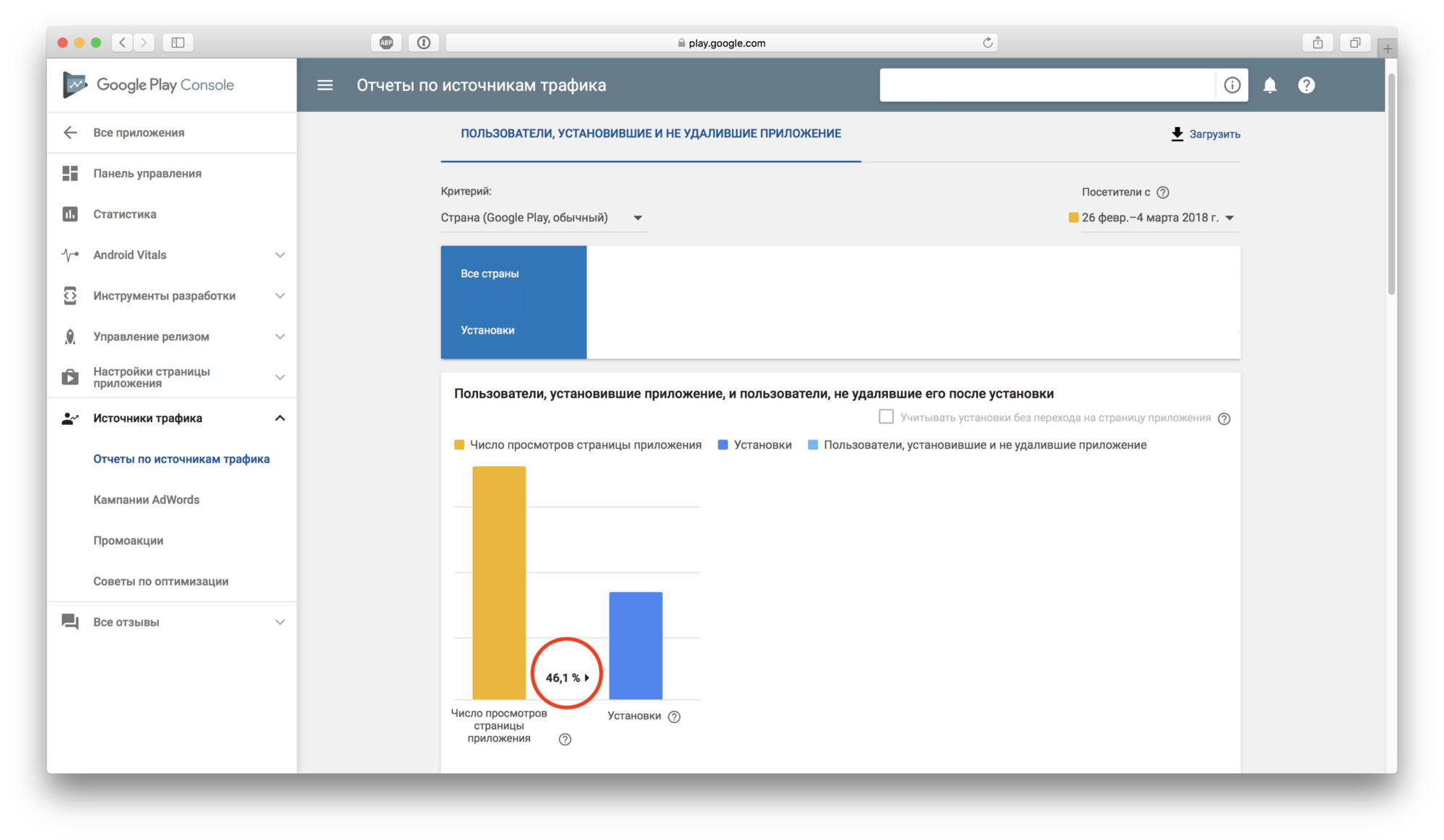Screen dimensions: 1444x840
Task: Click the header search input field
Action: pos(1046,85)
